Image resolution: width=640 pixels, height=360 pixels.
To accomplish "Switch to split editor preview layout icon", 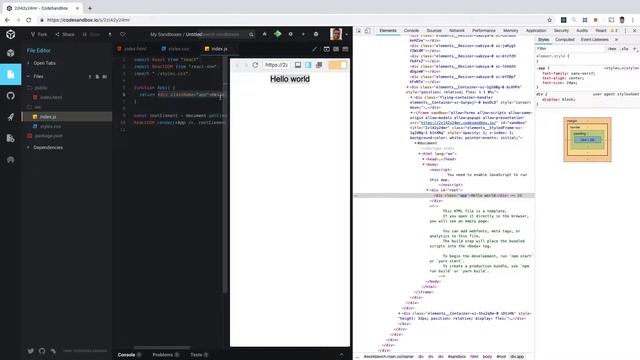I will [x=336, y=49].
